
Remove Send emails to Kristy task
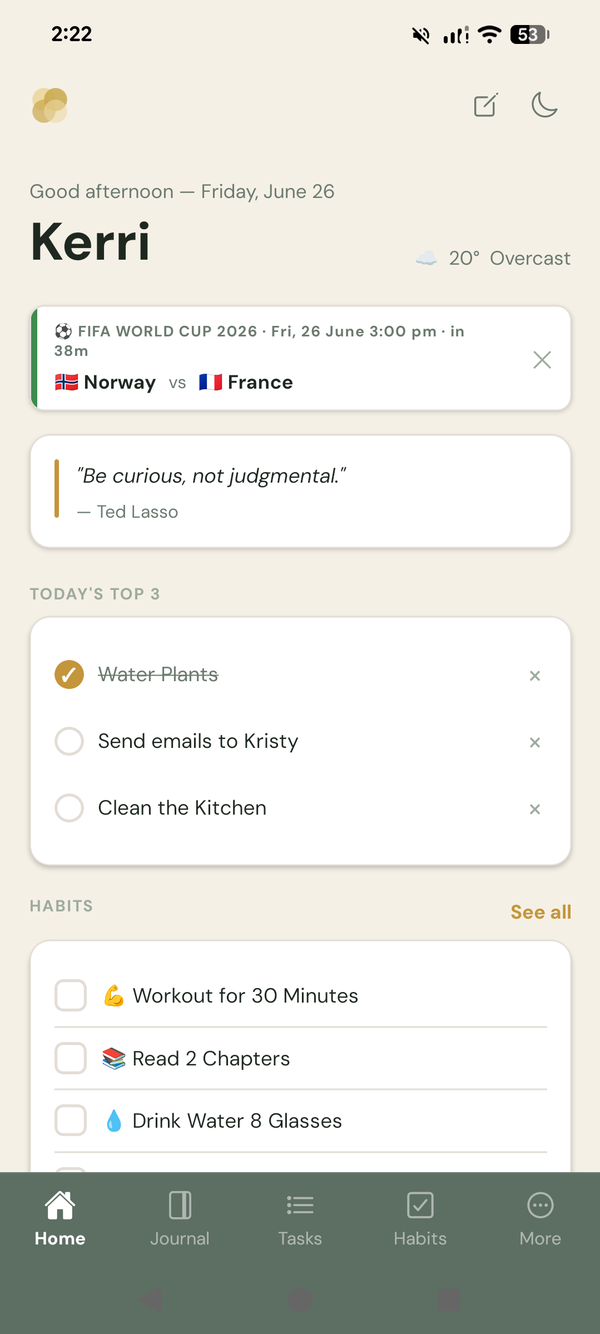coord(535,742)
